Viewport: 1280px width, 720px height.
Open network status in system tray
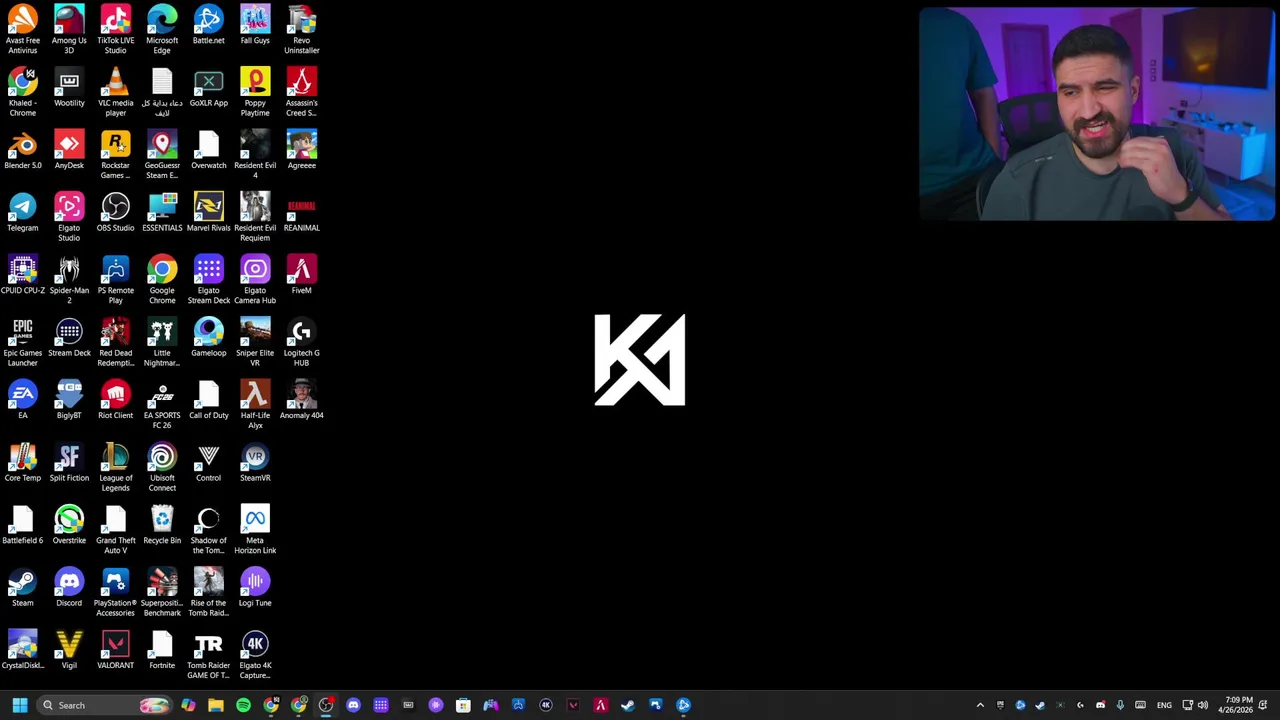pos(1187,705)
